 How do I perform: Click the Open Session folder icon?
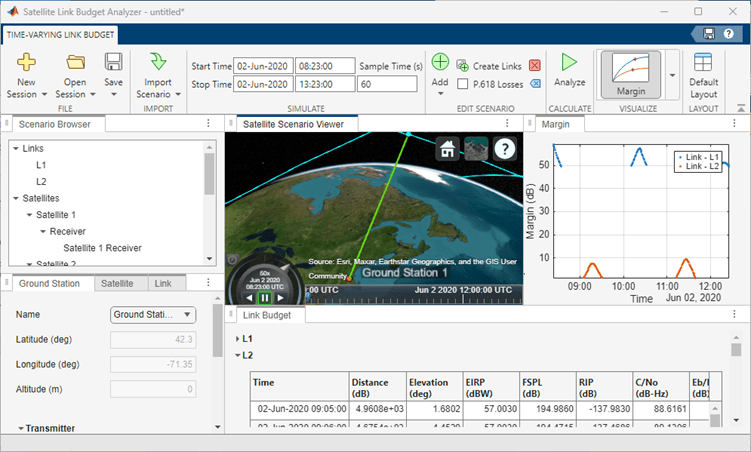[x=75, y=62]
